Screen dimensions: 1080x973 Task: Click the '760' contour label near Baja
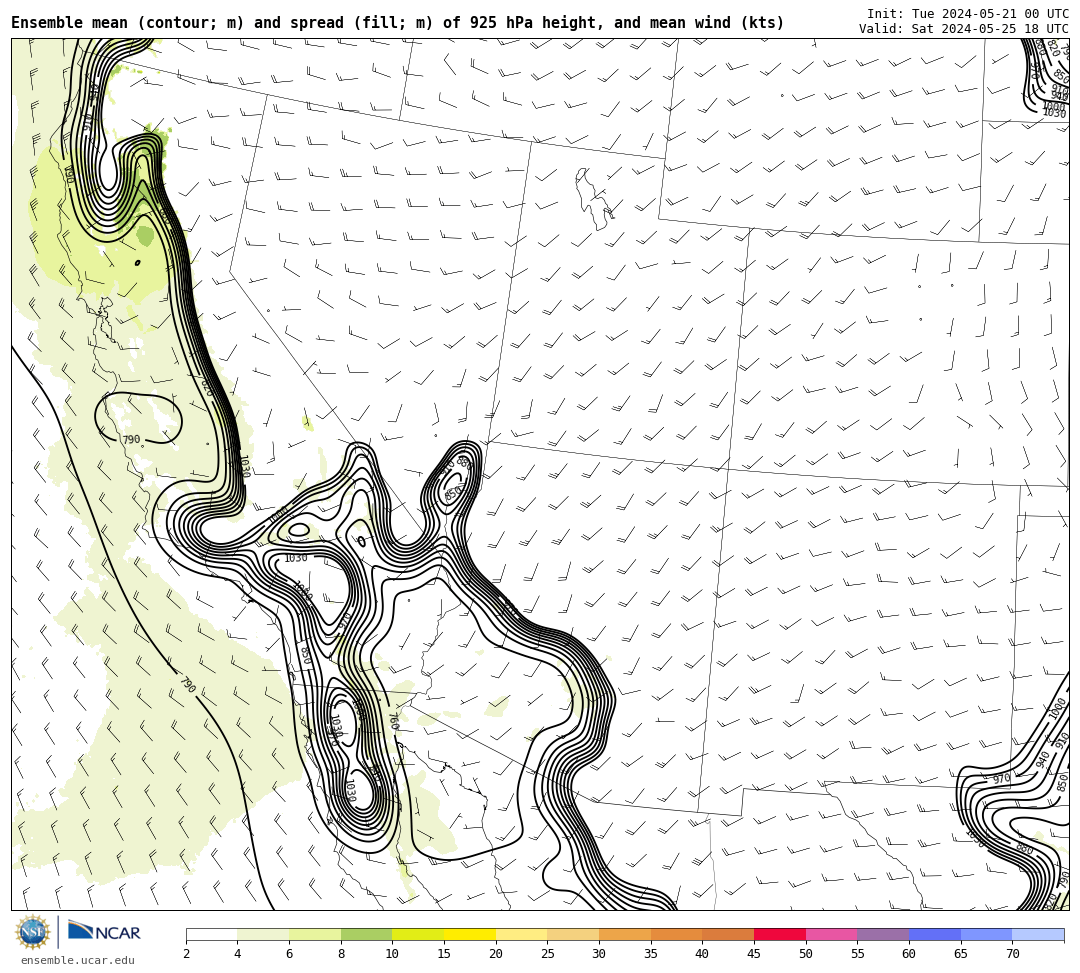[x=393, y=721]
